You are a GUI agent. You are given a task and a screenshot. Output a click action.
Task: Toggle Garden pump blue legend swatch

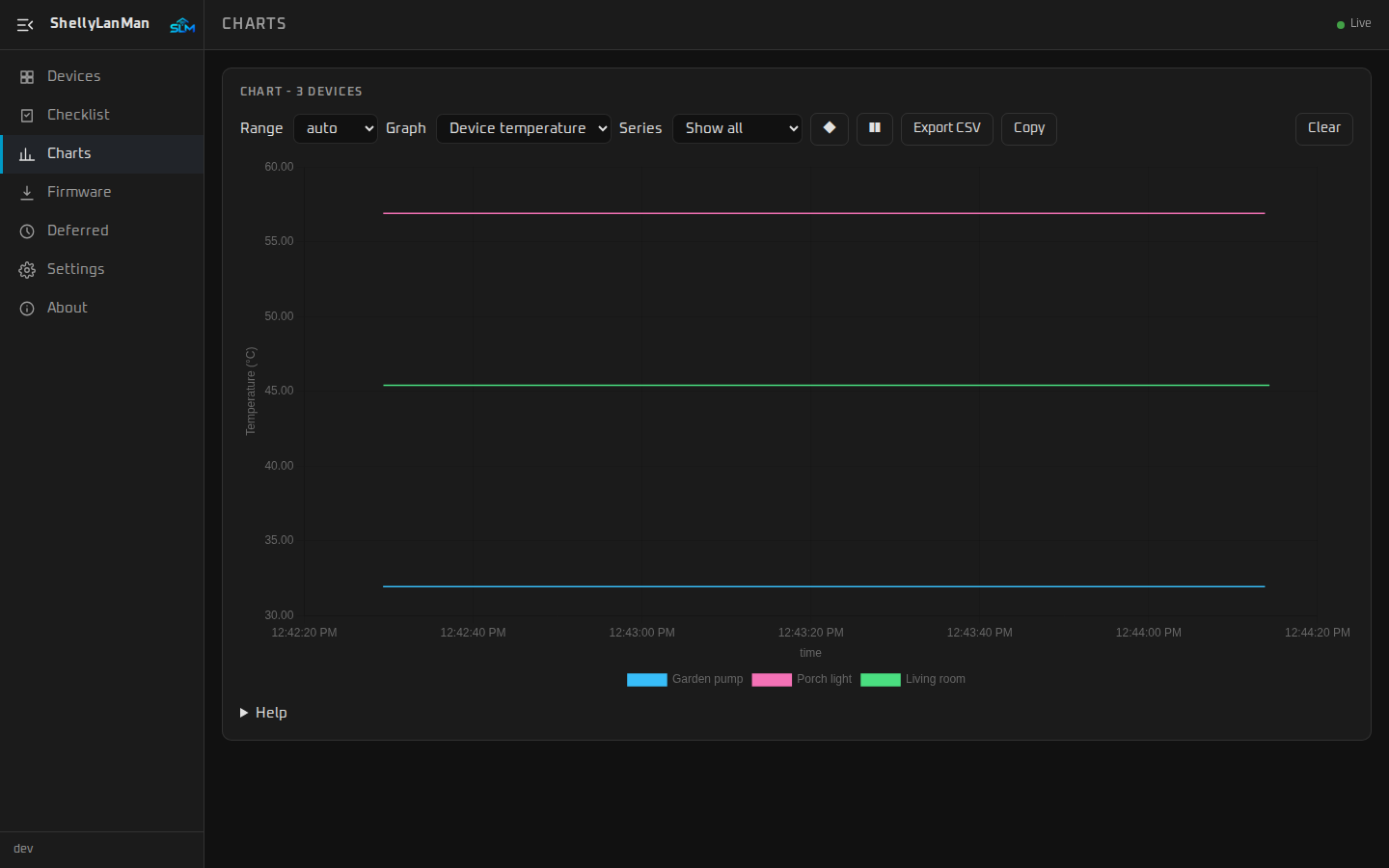coord(647,680)
